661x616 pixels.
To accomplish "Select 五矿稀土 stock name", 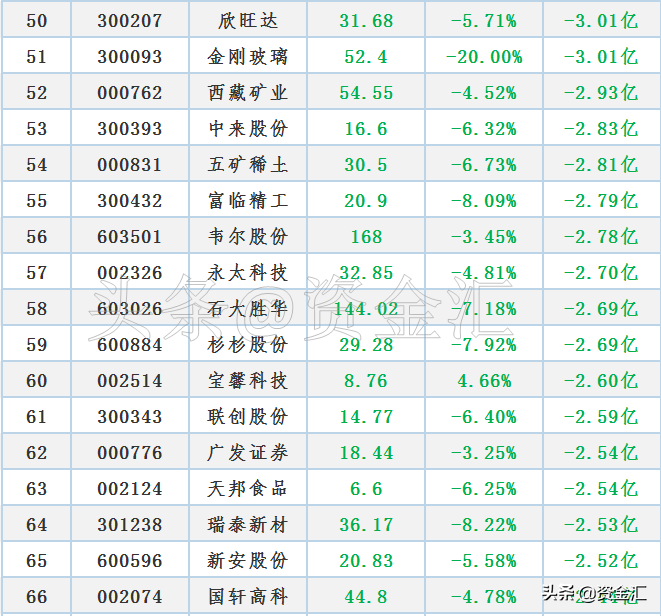I will [248, 164].
